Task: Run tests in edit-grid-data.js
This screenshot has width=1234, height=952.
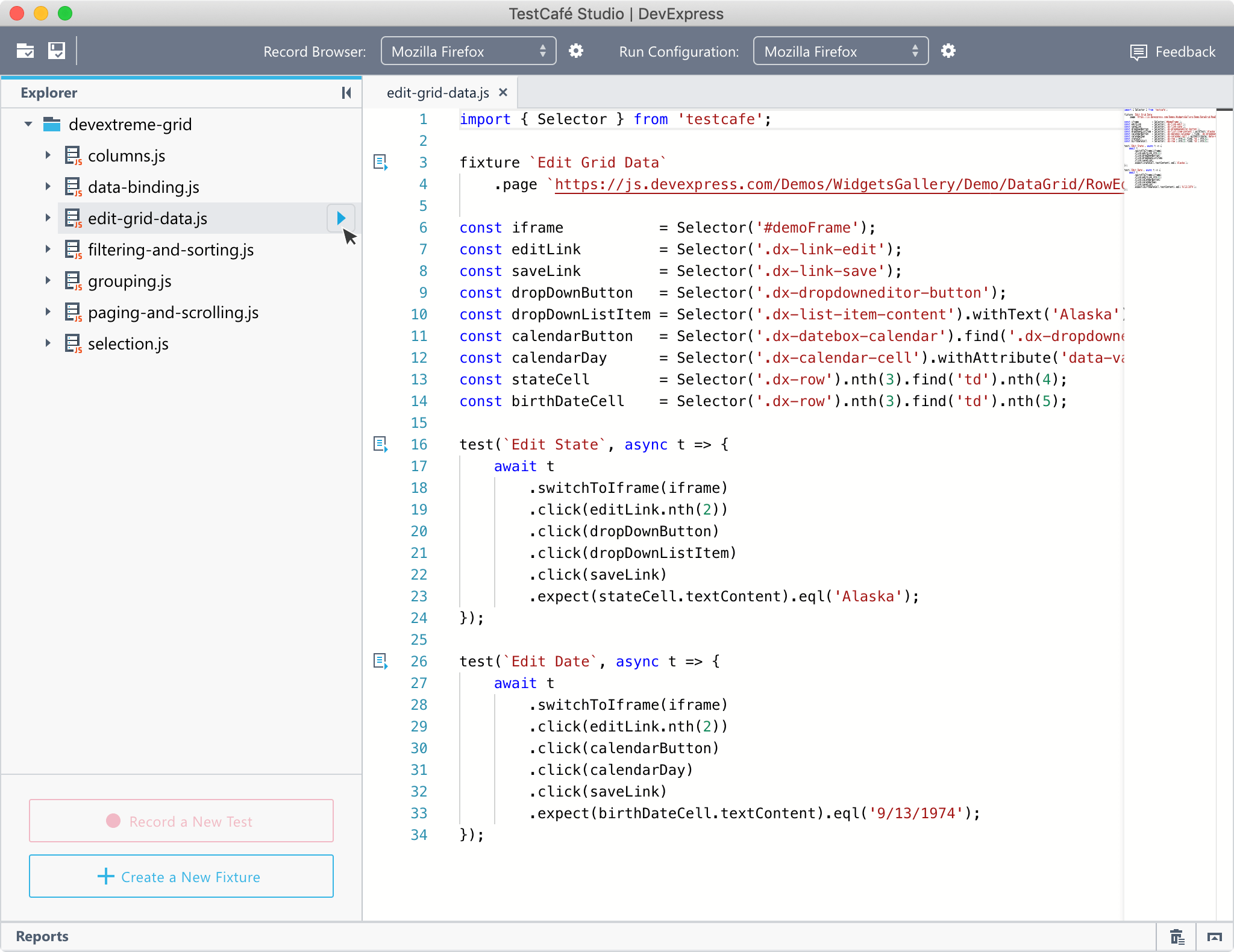Action: [341, 218]
